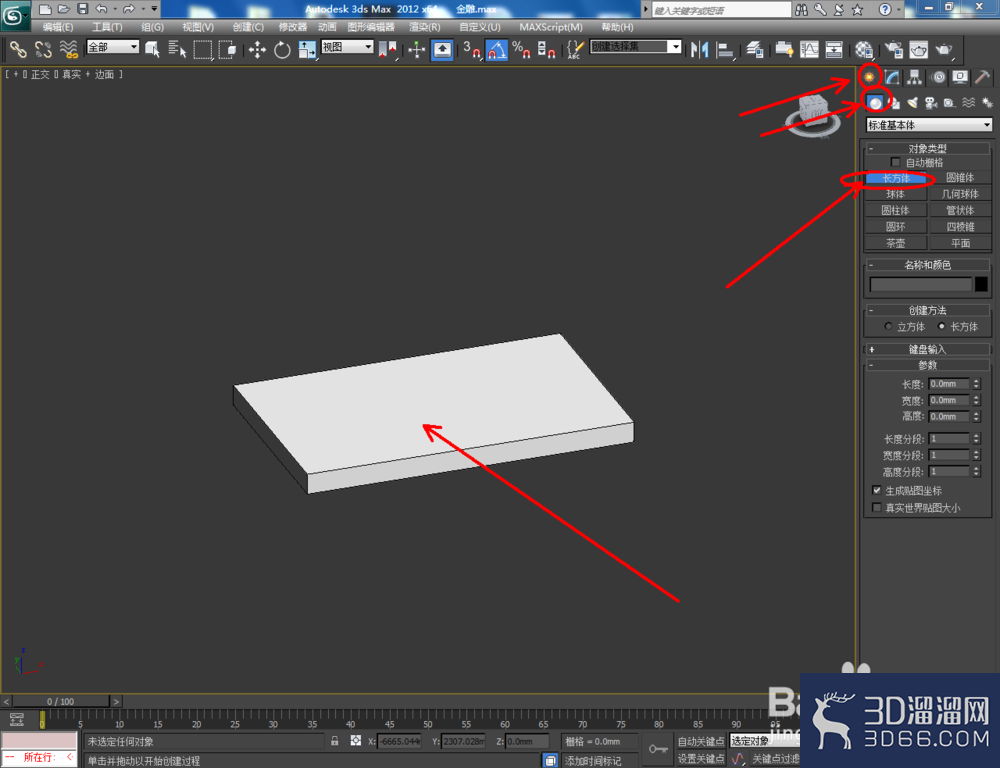
Task: Select Shapes creation category
Action: click(893, 103)
